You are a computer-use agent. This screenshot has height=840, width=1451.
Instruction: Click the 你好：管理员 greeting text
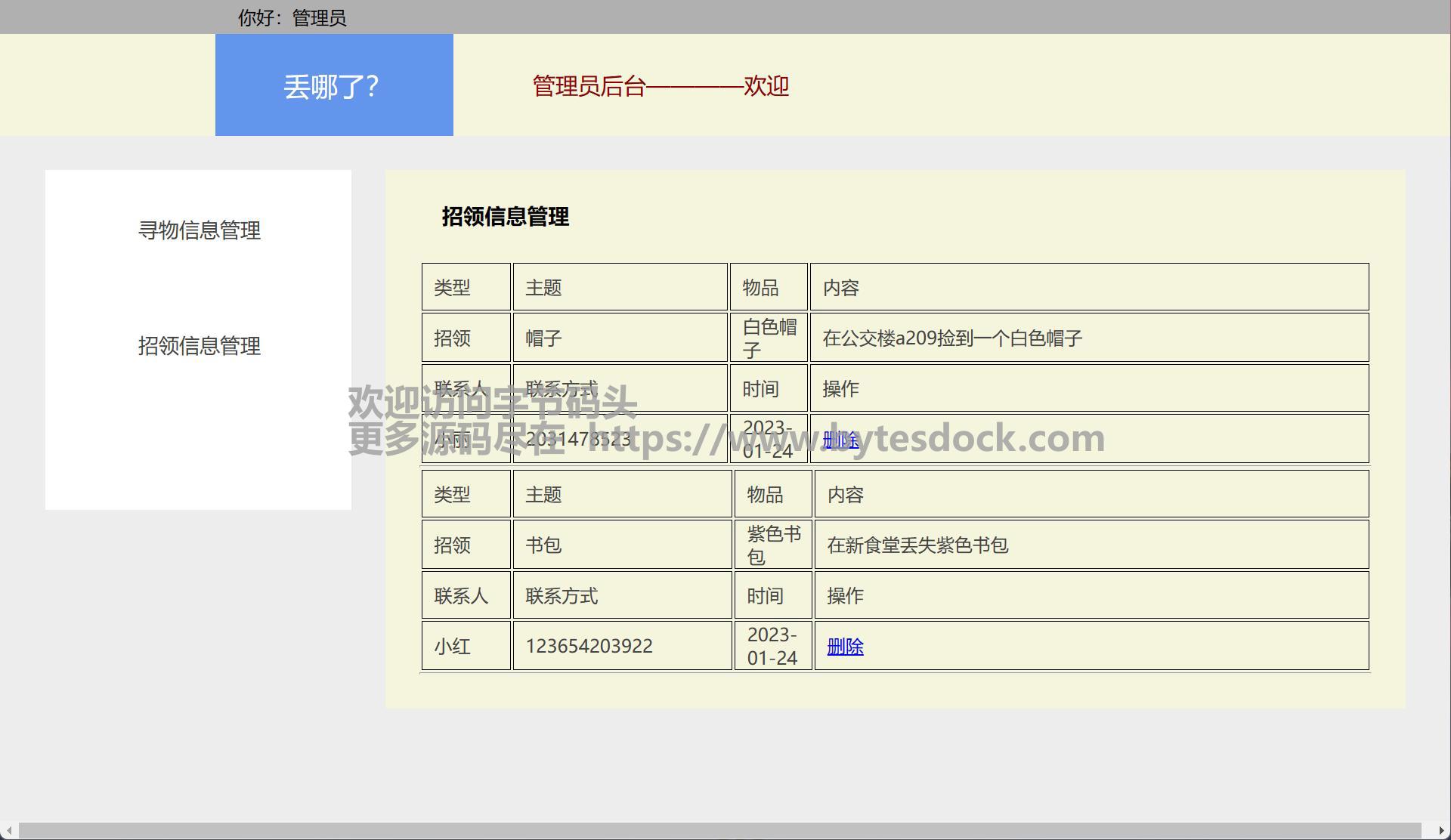tap(292, 17)
